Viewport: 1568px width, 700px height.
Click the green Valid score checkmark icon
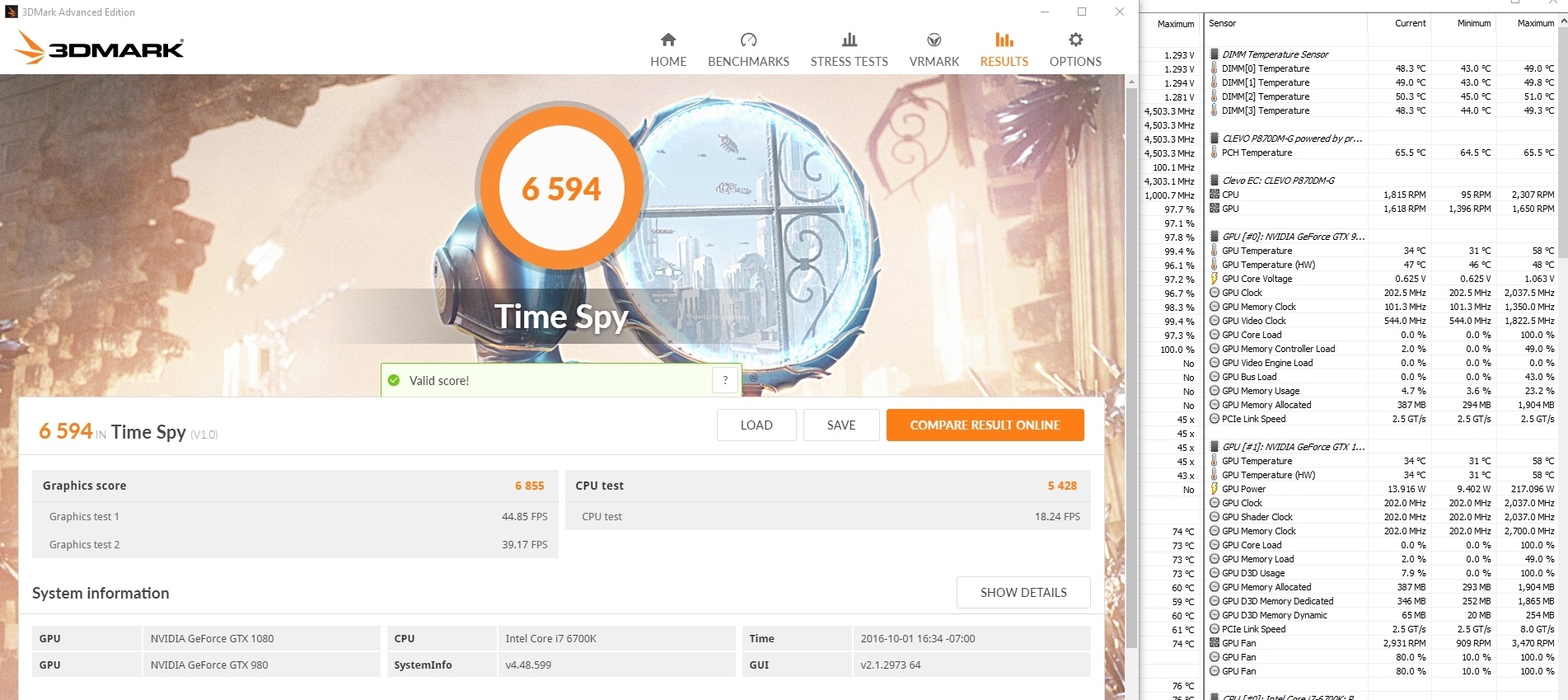point(394,380)
